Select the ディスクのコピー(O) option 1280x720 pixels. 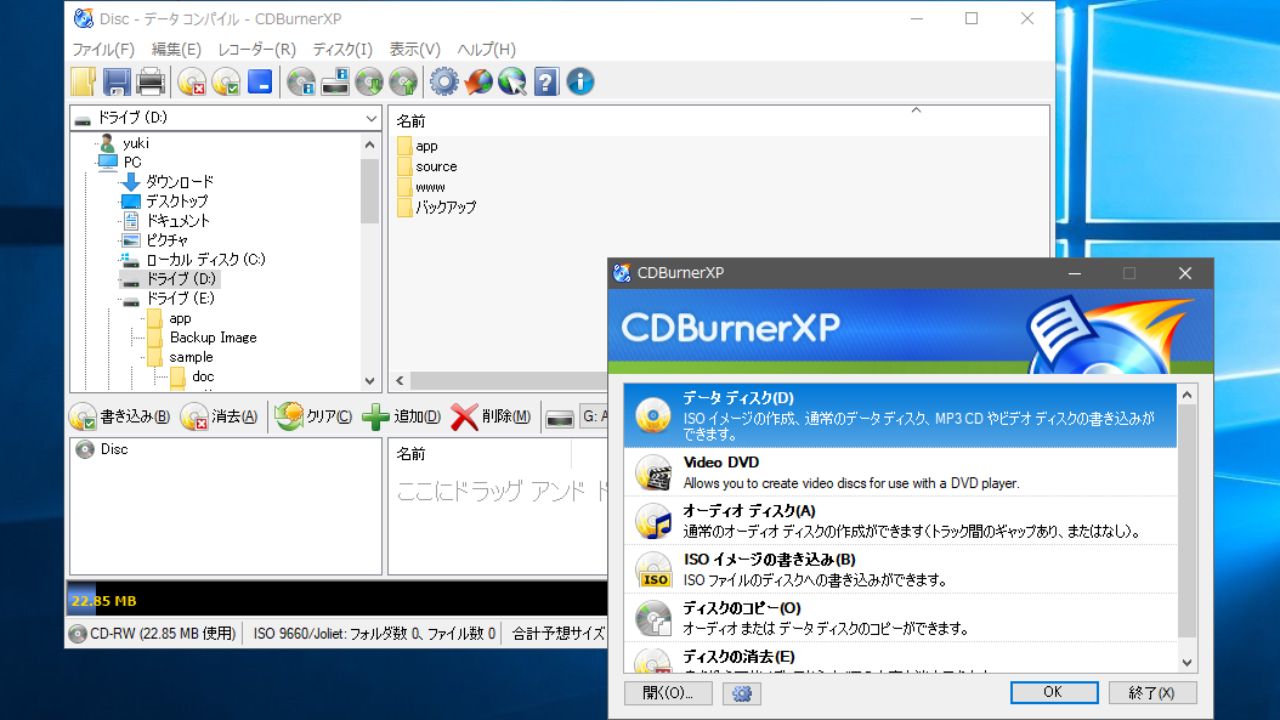click(x=900, y=618)
